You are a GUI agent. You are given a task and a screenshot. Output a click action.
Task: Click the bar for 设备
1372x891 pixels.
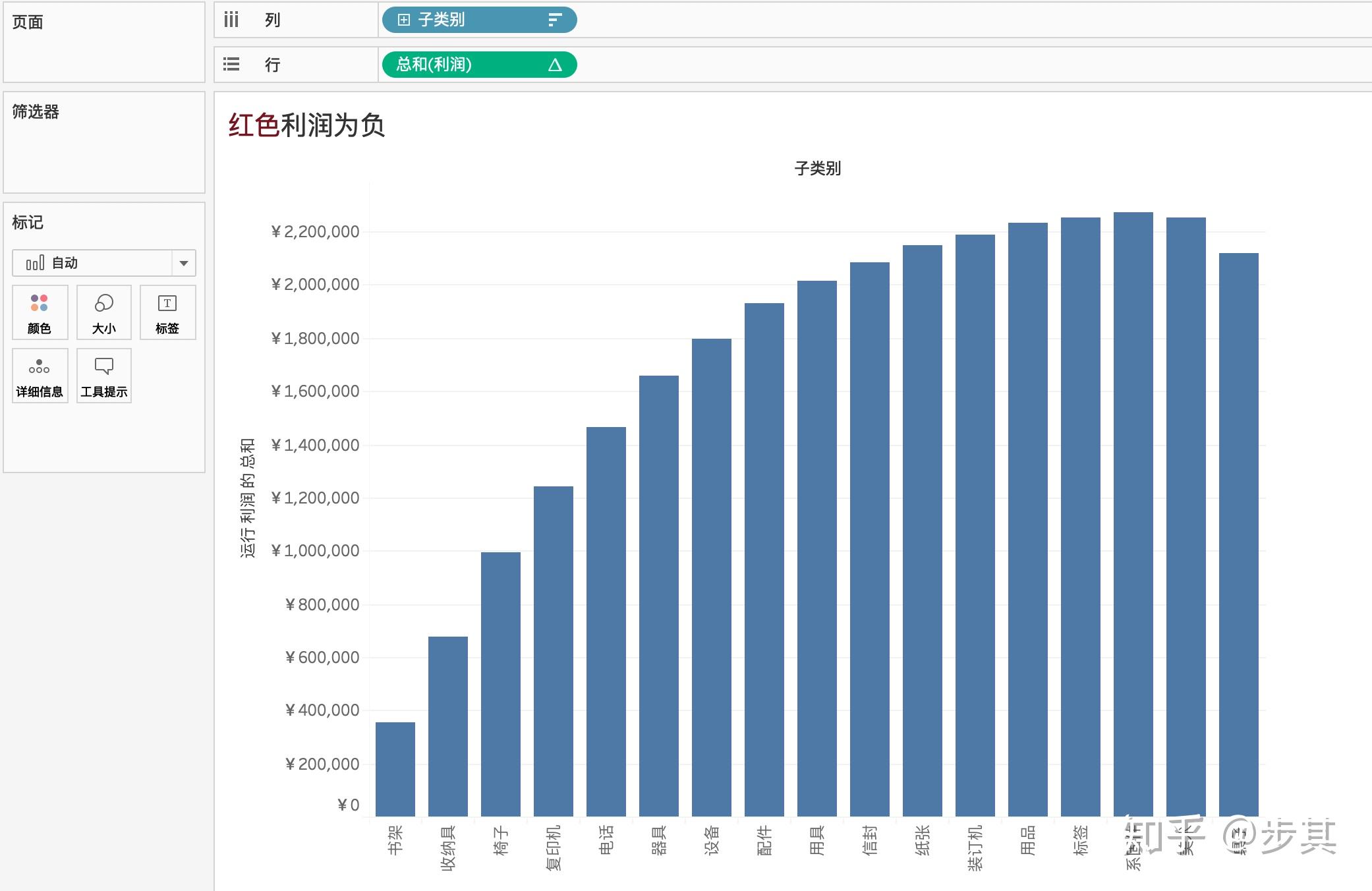coord(712,577)
